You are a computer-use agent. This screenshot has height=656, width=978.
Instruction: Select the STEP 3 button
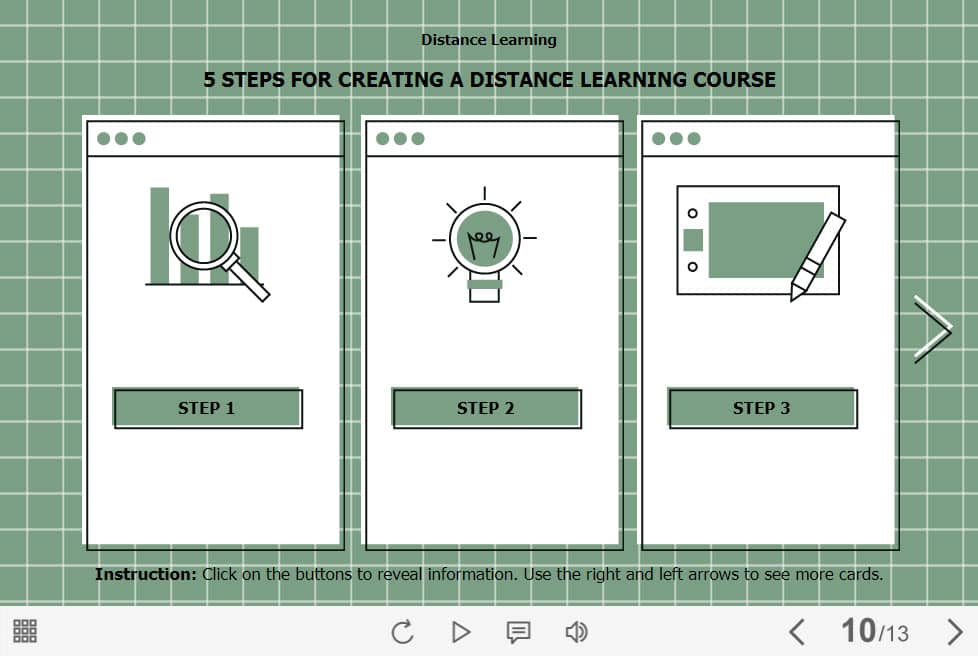762,408
